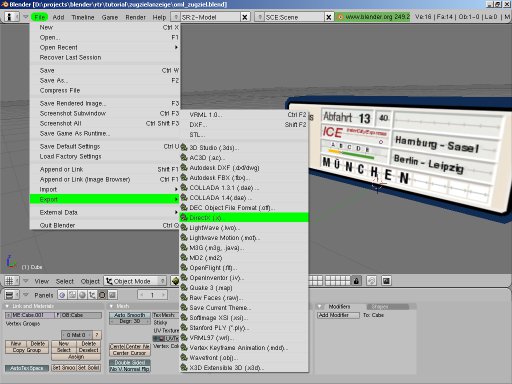The image size is (512, 384).
Task: Open the Scene context icon beside Editing
Action: pyautogui.click(x=113, y=295)
